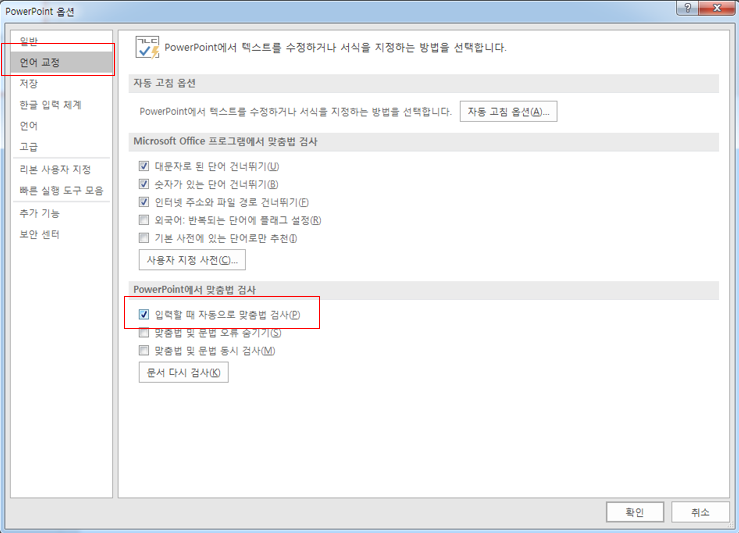The height and width of the screenshot is (533, 739).
Task: Select the 언어 교정 category
Action: tap(62, 63)
